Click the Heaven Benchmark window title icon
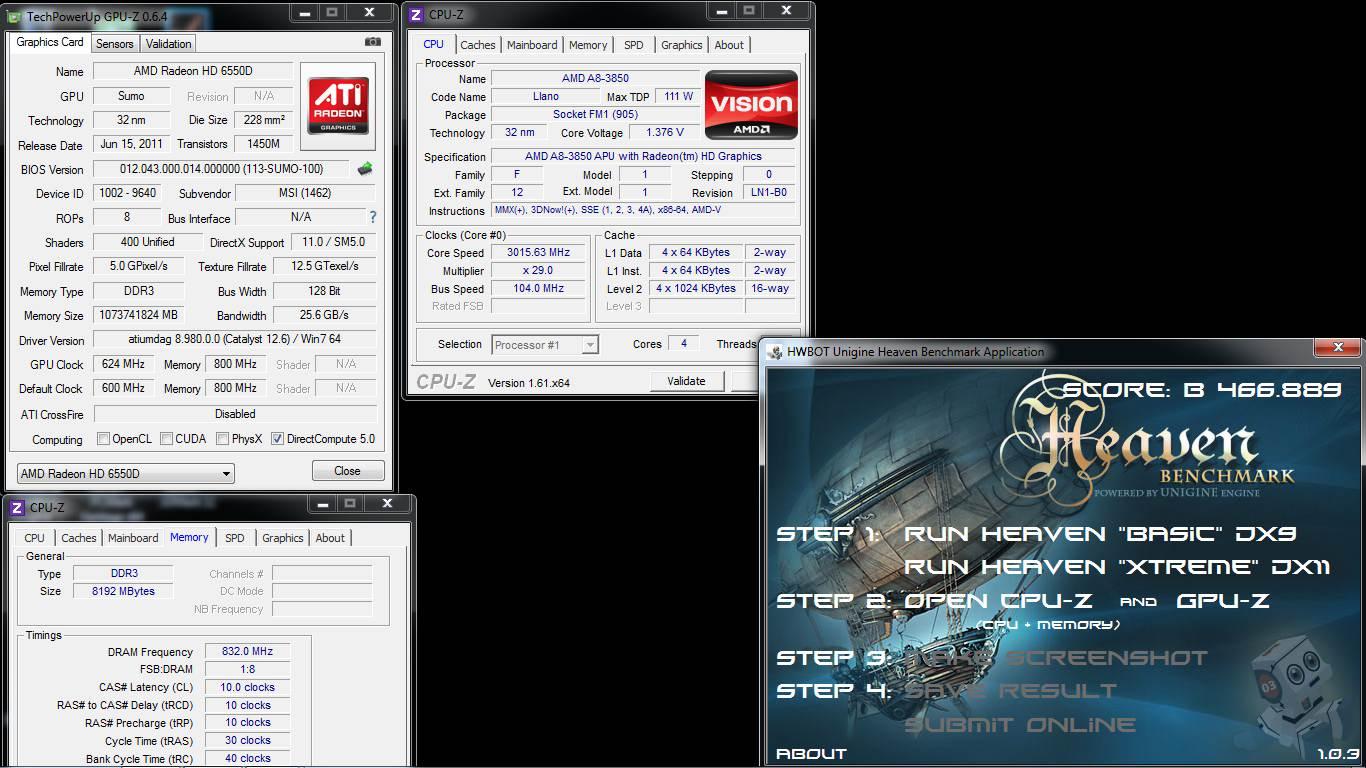The width and height of the screenshot is (1366, 768). 775,351
